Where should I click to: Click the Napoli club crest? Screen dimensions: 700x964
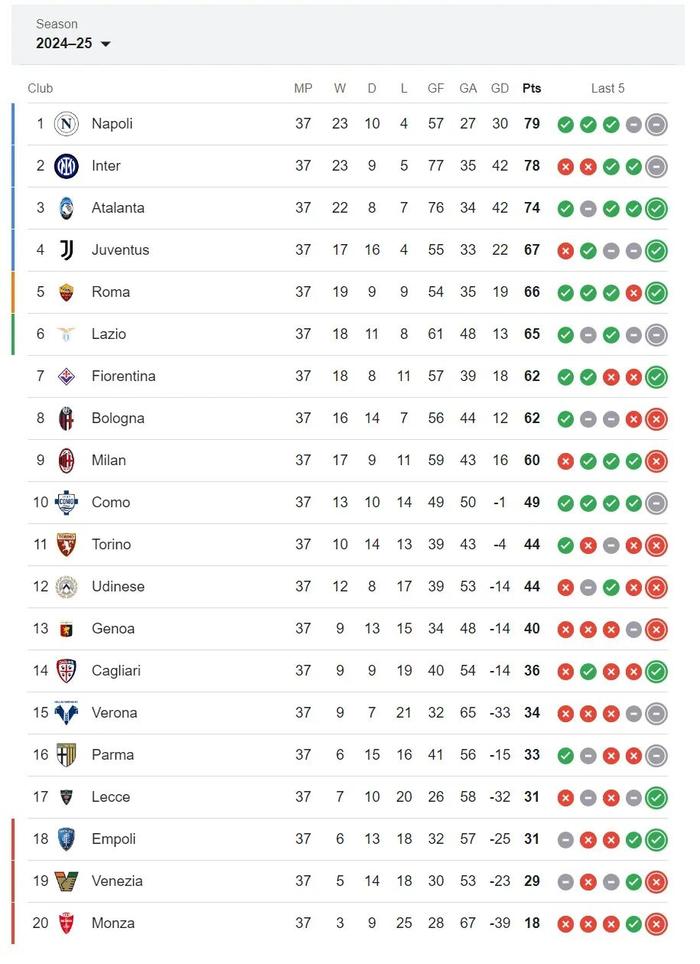click(x=66, y=124)
